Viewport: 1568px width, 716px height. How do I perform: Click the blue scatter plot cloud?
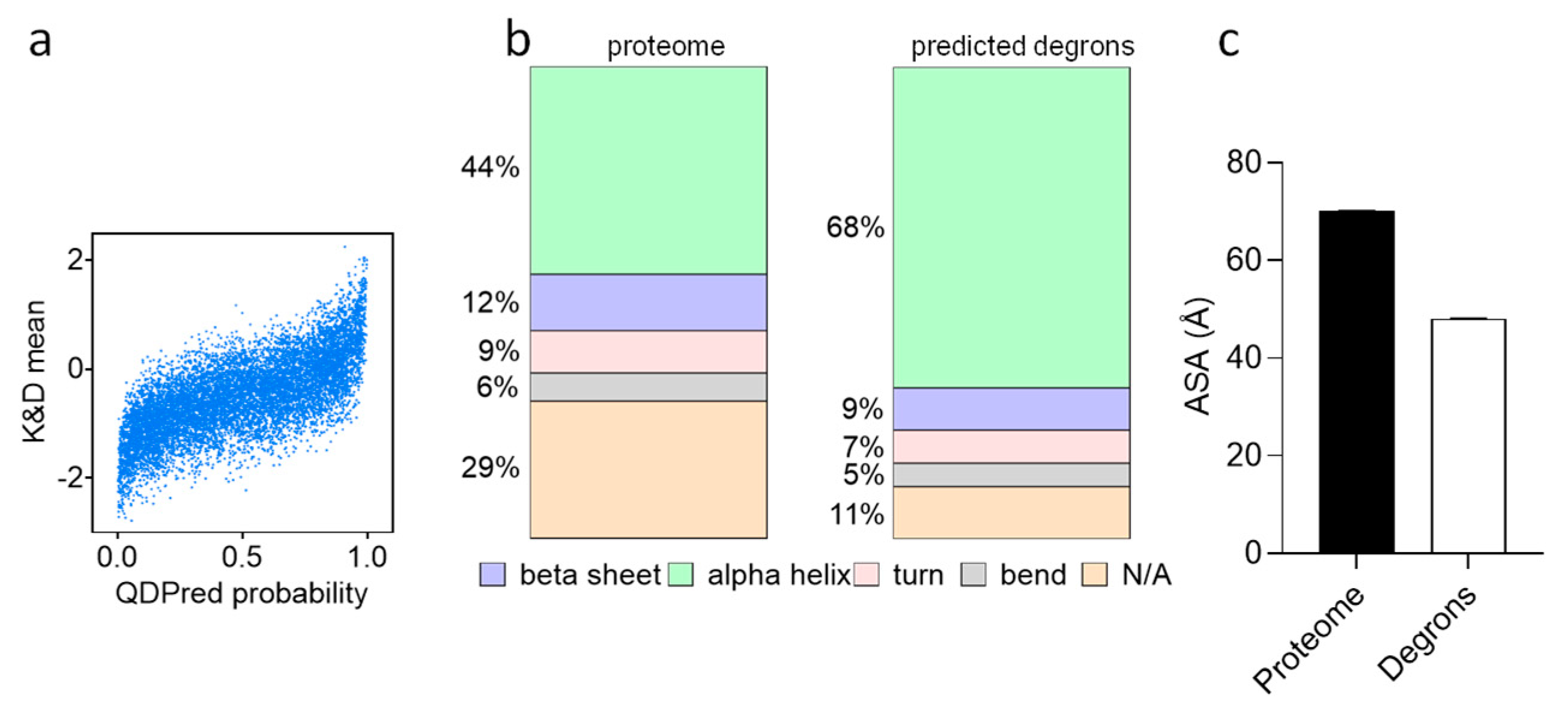point(243,390)
